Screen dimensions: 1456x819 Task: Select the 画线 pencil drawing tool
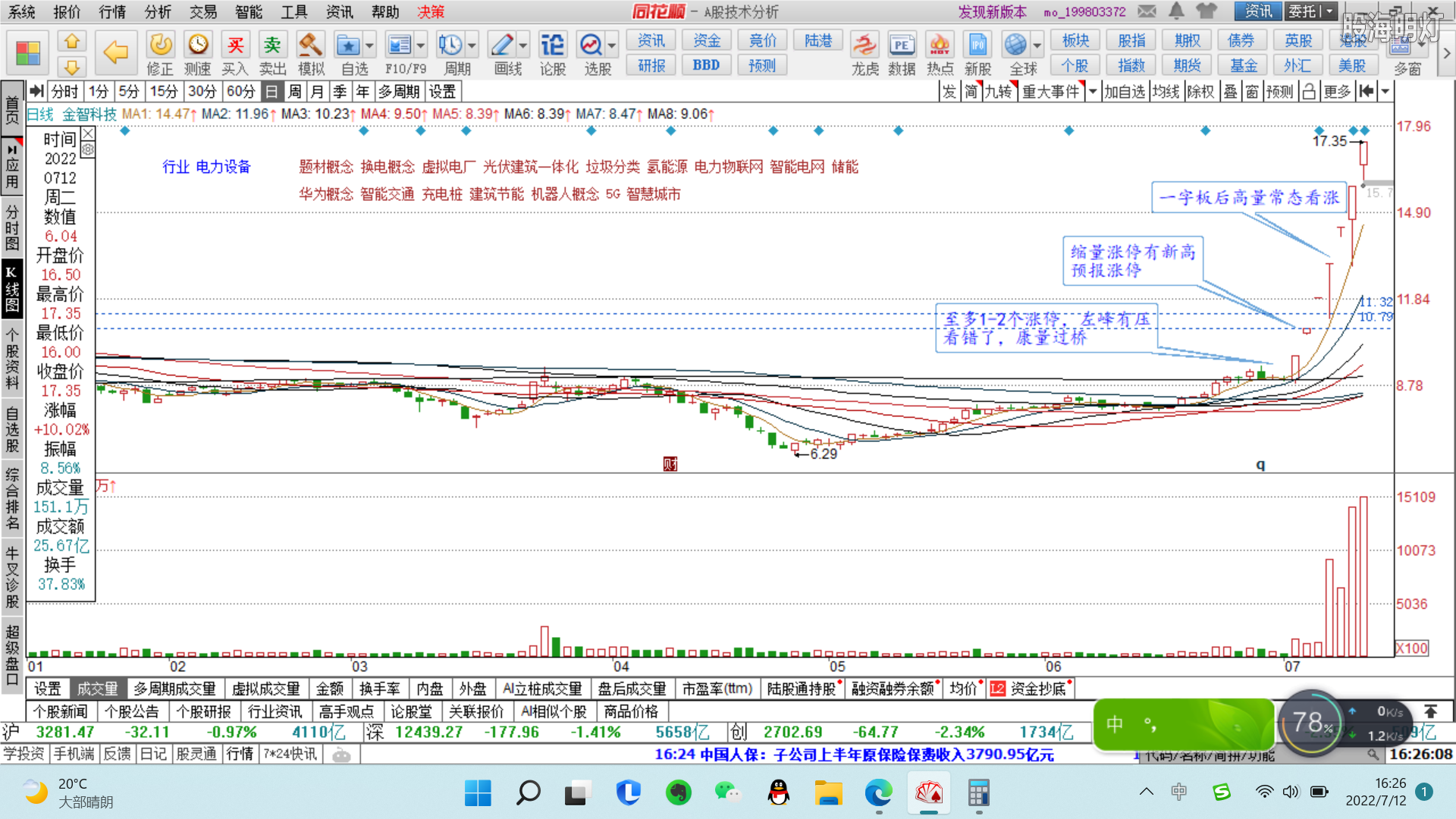pos(501,45)
